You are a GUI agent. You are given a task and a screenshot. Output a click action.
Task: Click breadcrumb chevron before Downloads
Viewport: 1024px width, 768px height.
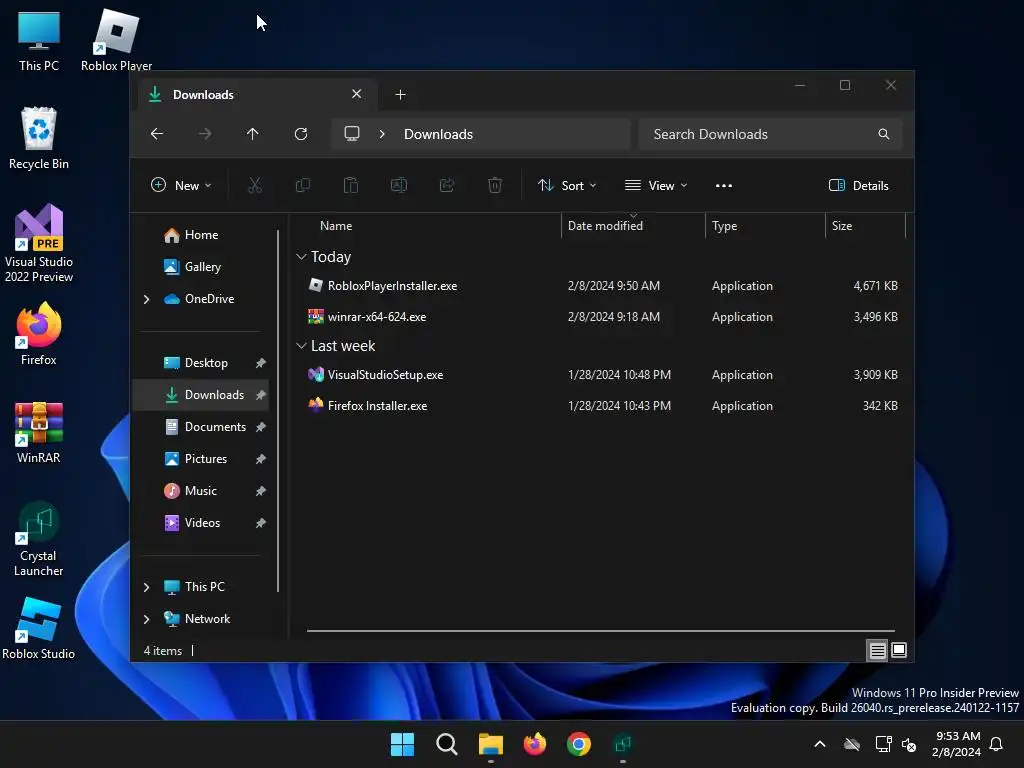[382, 134]
